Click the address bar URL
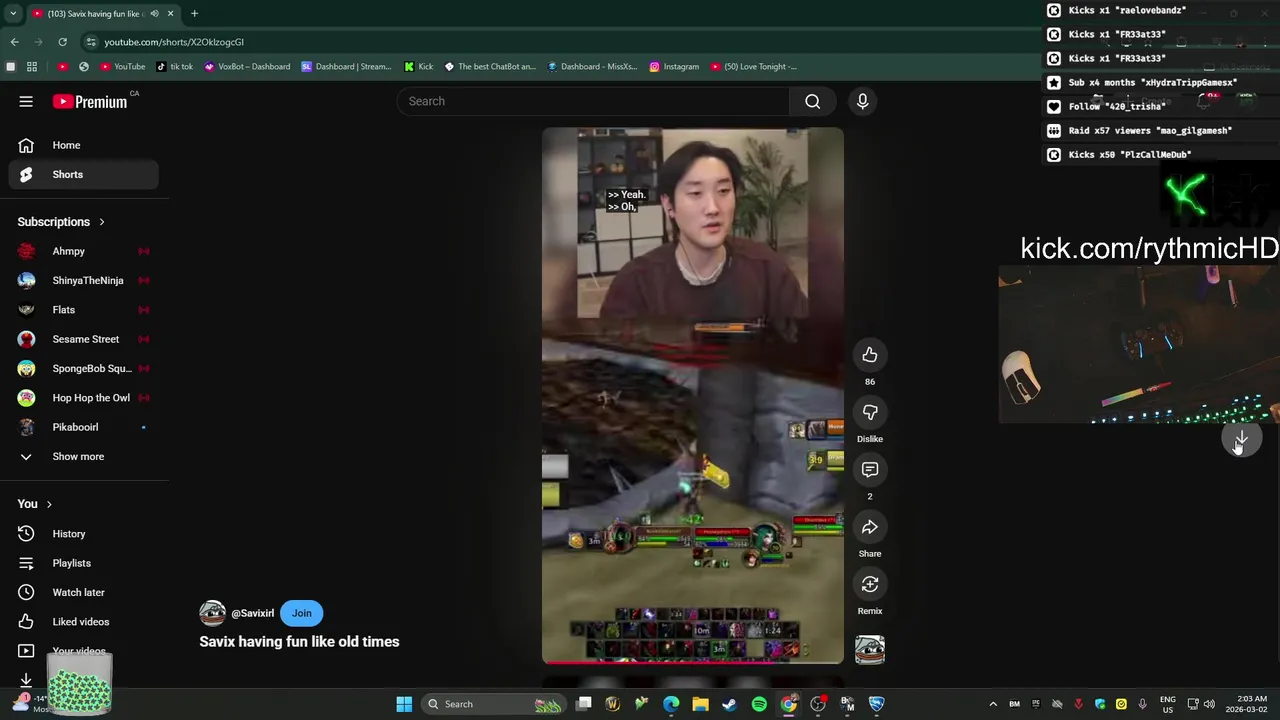Screen dimensions: 1280x720 [174, 42]
